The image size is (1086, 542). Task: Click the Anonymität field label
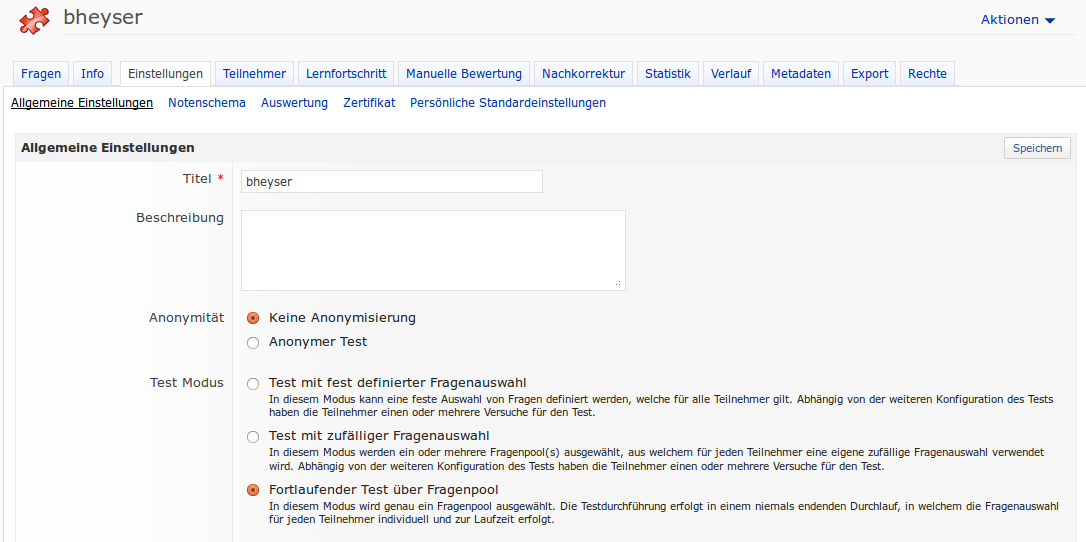[186, 318]
